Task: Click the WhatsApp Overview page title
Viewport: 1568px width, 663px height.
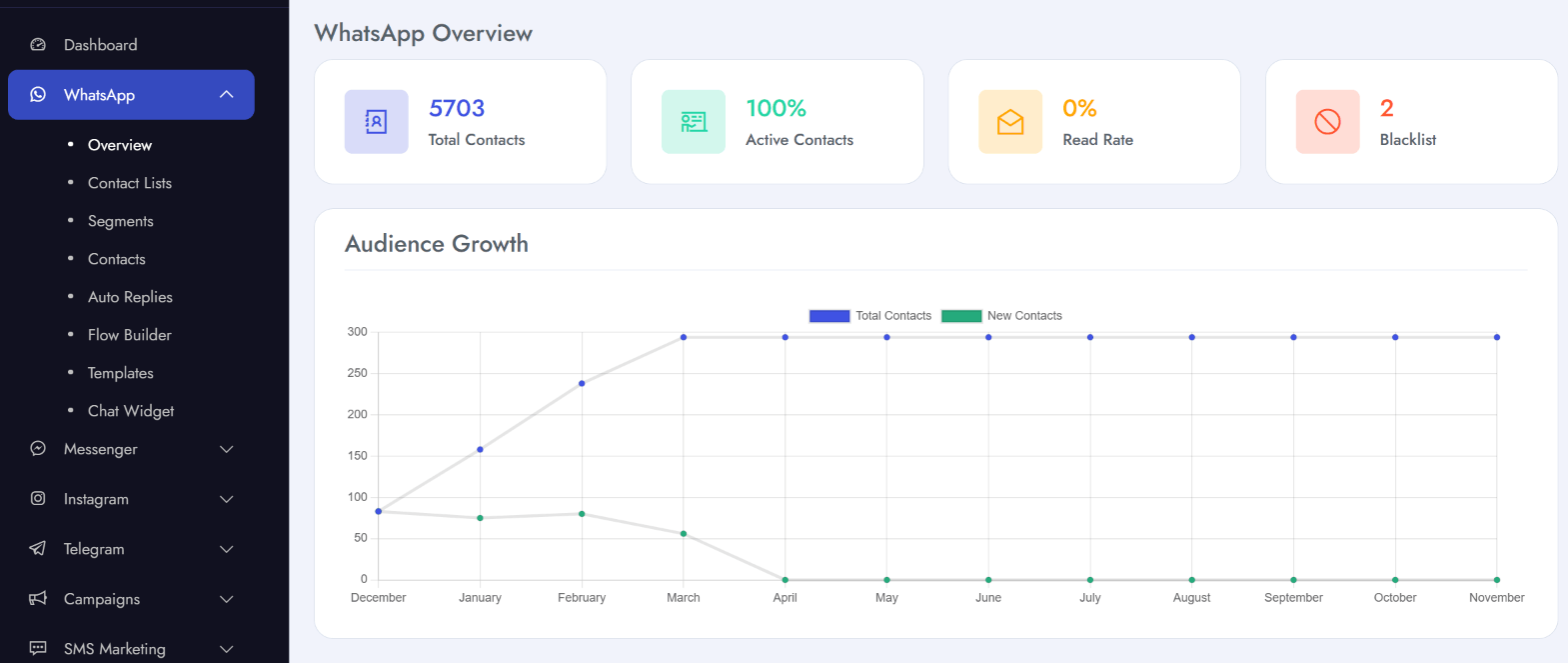Action: coord(424,33)
